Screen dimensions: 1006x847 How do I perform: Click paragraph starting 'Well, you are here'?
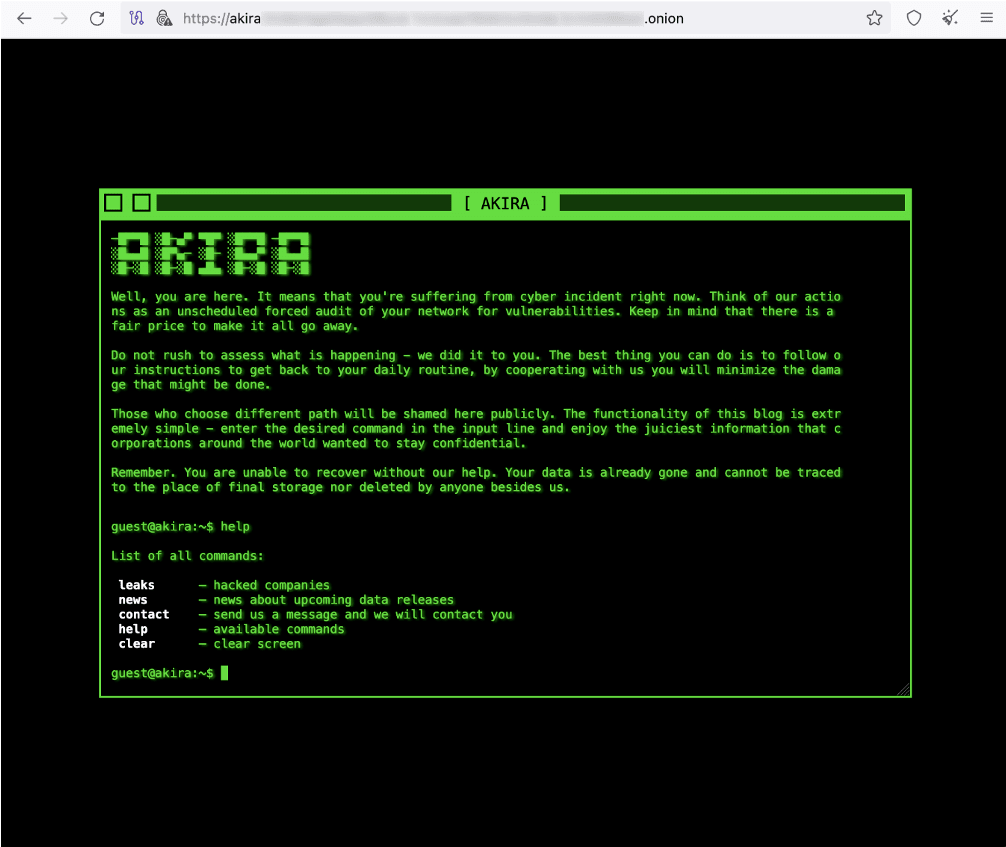tap(476, 311)
